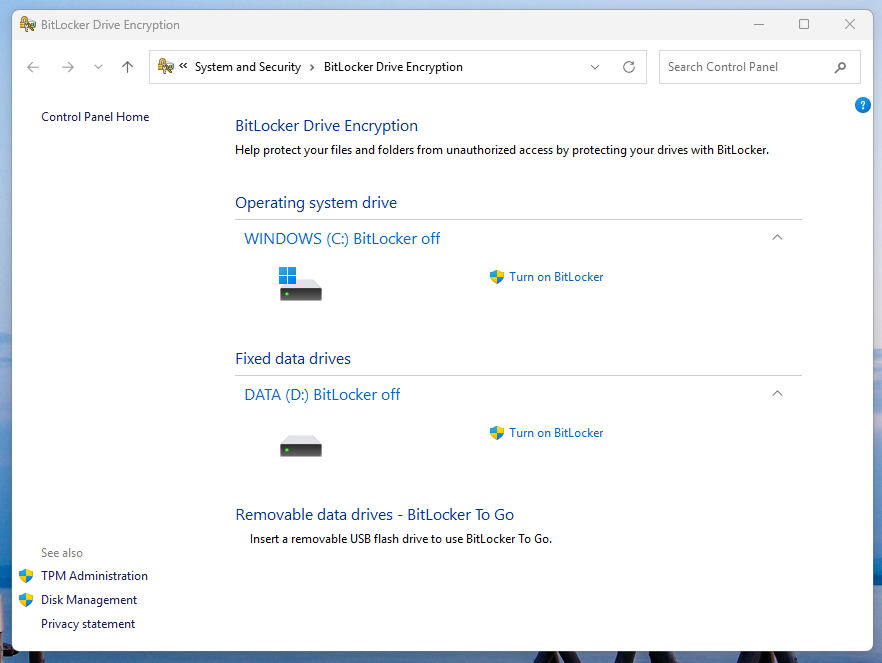This screenshot has width=882, height=663.
Task: Click the Forward navigation arrow
Action: click(x=67, y=67)
